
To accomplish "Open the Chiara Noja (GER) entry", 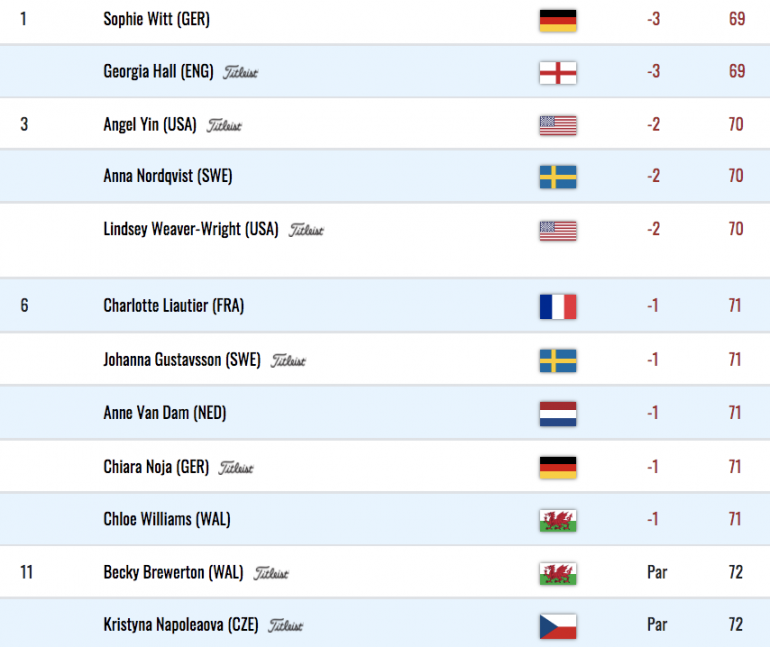I will [x=156, y=467].
